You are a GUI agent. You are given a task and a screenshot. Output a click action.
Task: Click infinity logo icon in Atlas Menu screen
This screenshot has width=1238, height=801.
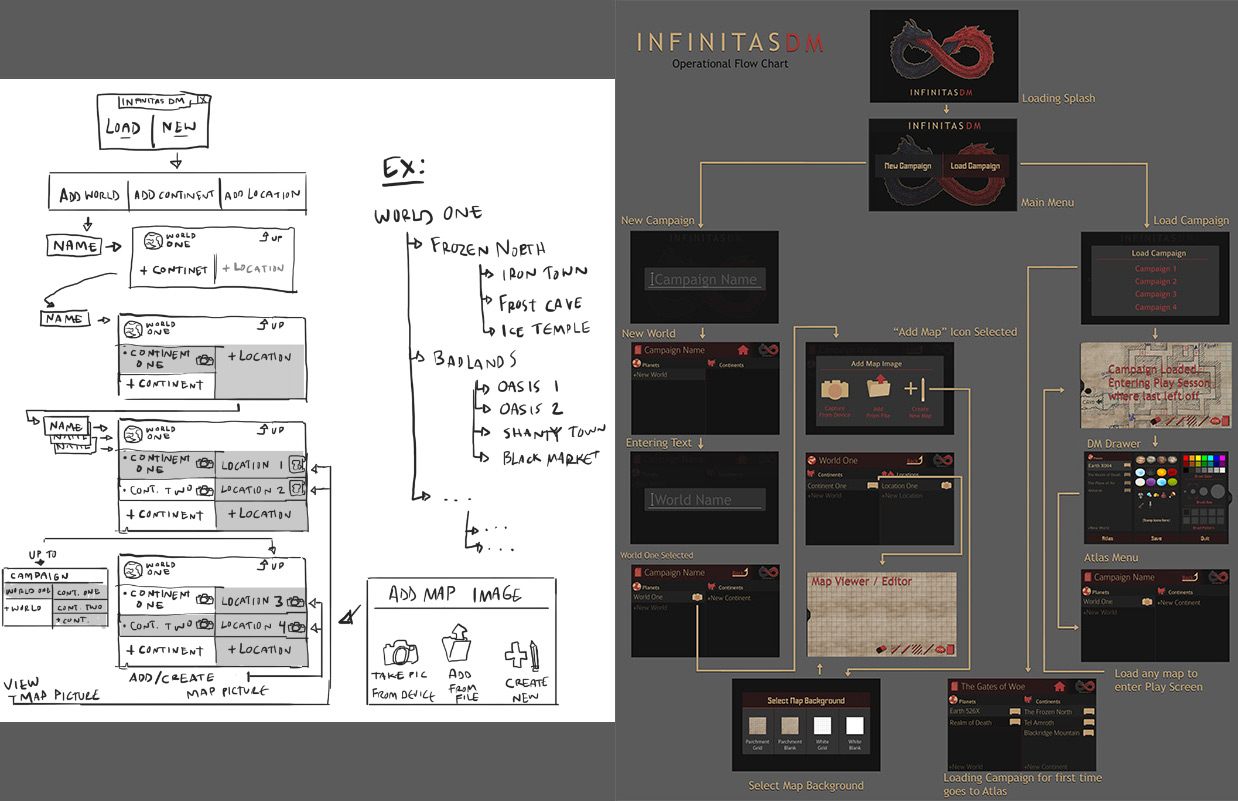(1216, 576)
